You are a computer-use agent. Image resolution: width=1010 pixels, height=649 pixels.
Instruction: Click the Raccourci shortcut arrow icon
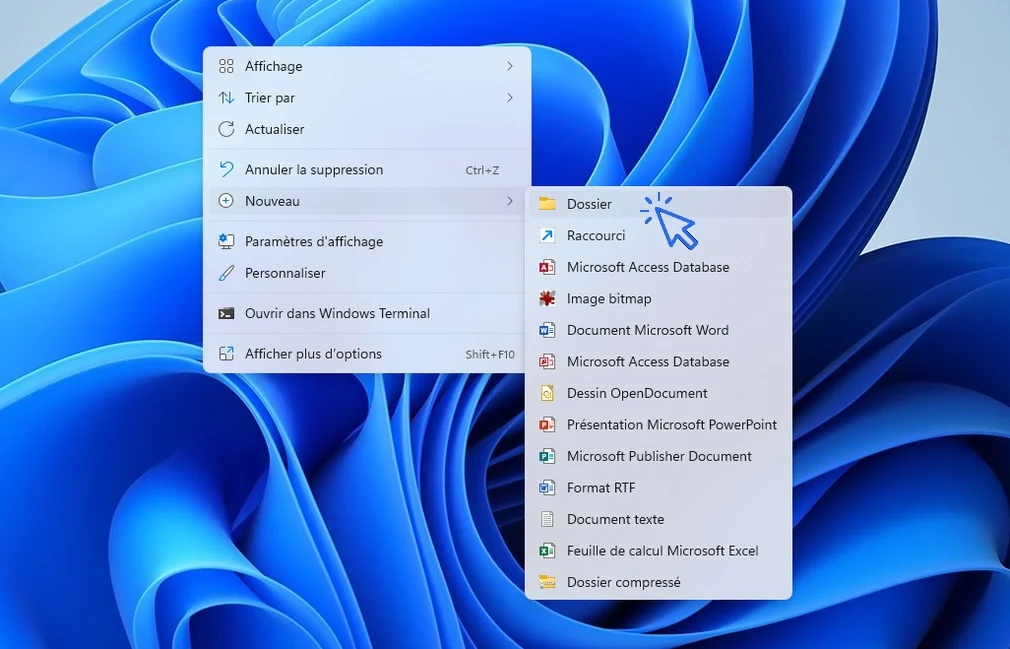click(x=545, y=235)
